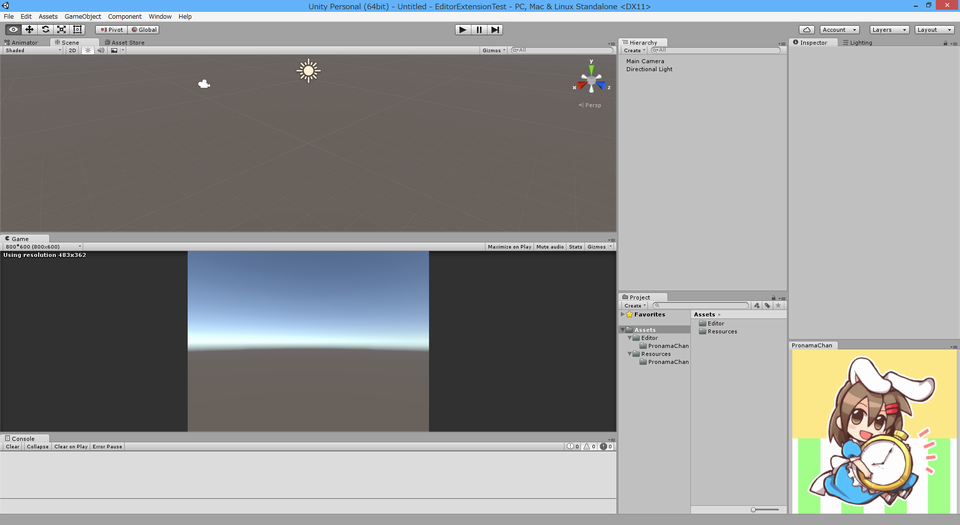Screen dimensions: 960x525
Task: Toggle Global/Local handle rotation
Action: 144,29
